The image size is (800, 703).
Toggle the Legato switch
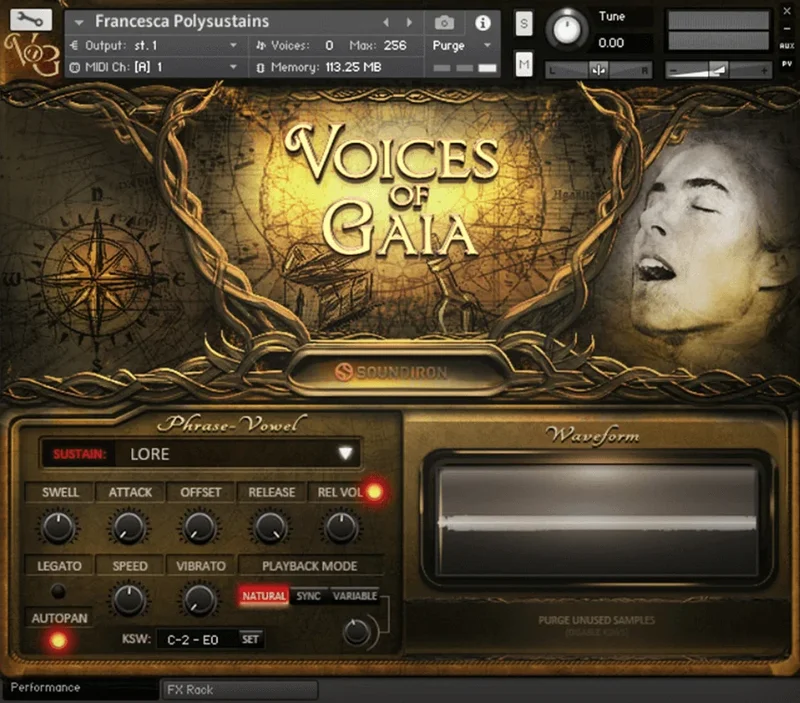click(x=58, y=591)
